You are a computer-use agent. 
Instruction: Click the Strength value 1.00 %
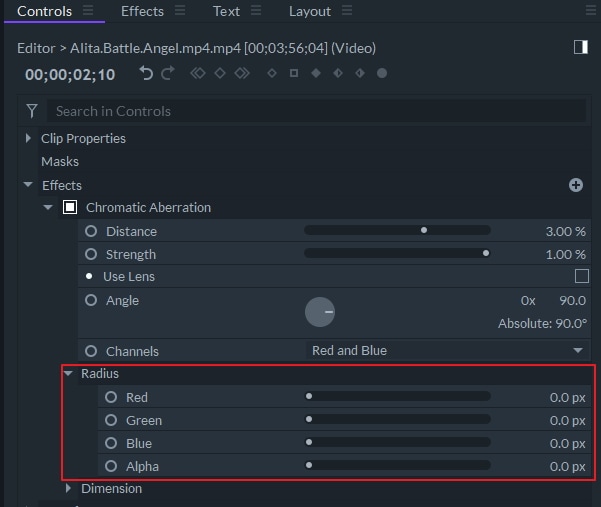coord(565,254)
